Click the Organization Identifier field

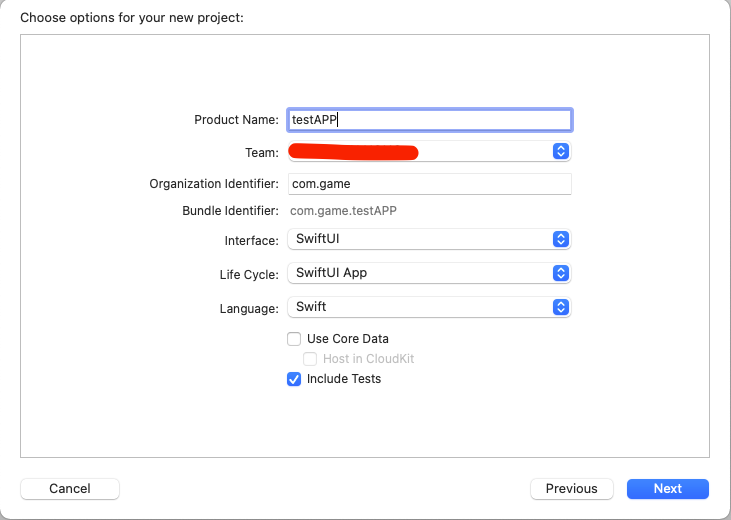pos(429,184)
